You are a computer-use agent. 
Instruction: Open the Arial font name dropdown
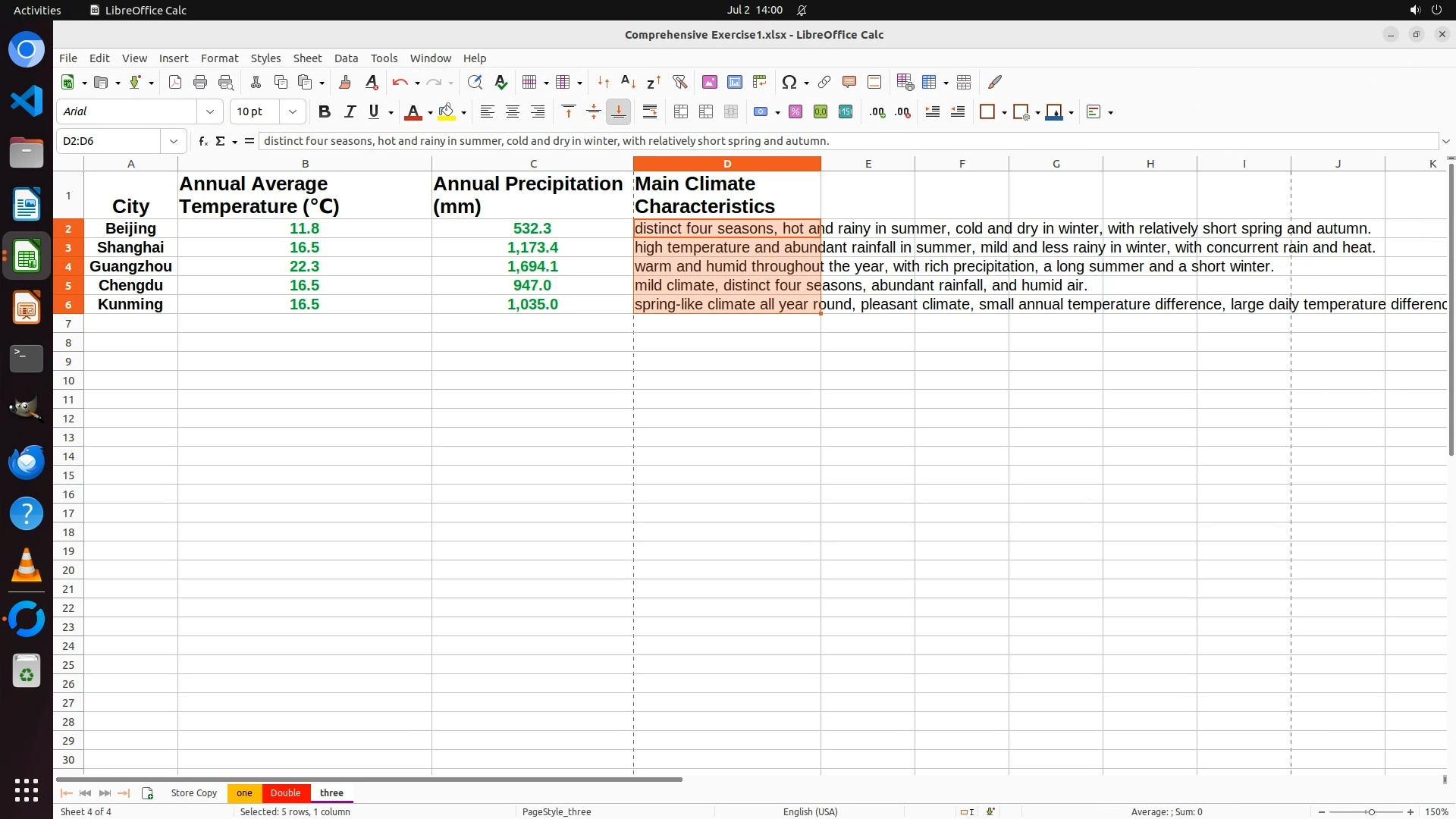click(210, 111)
